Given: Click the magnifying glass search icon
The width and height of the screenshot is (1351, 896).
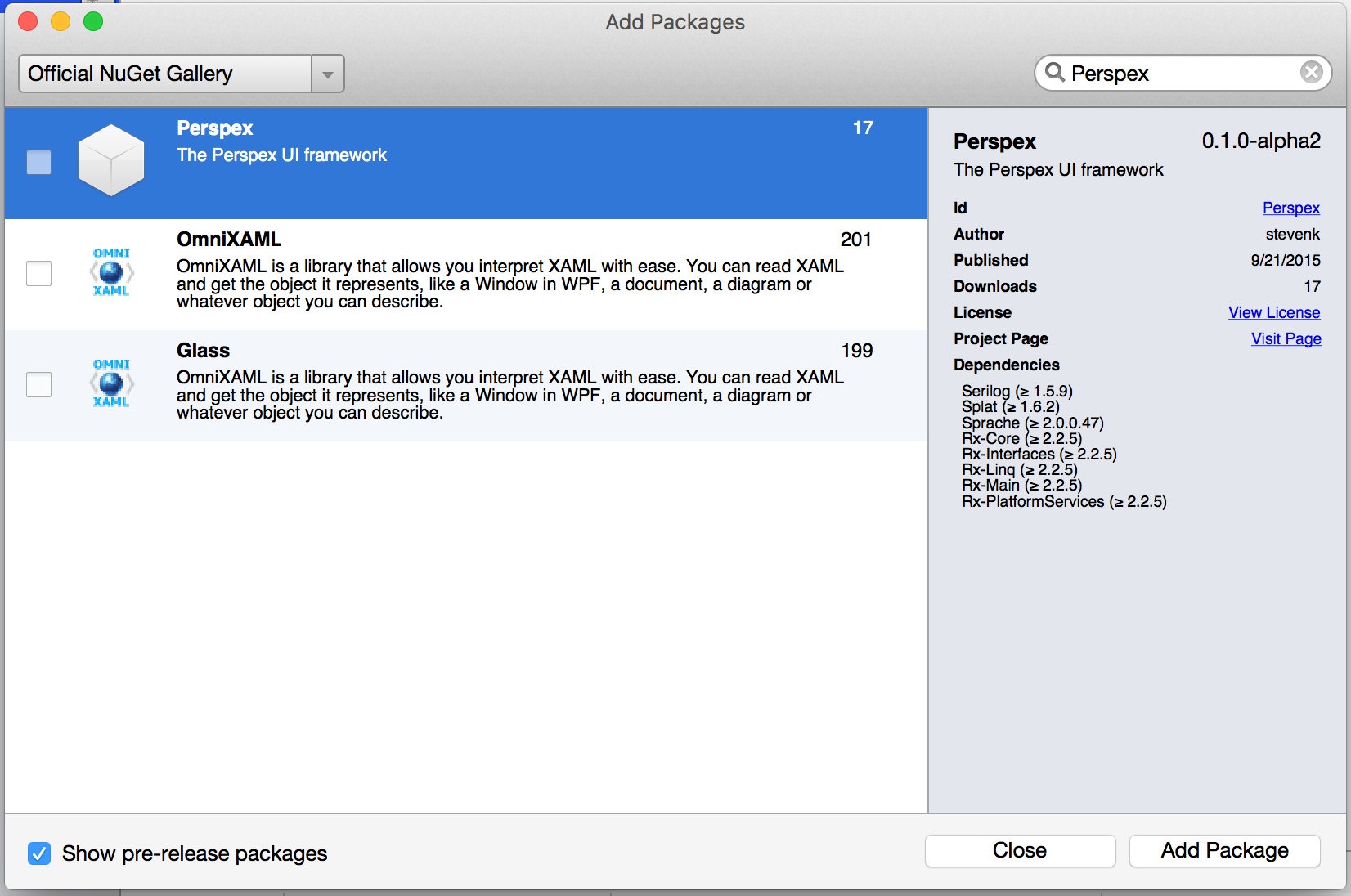Looking at the screenshot, I should pos(1055,73).
